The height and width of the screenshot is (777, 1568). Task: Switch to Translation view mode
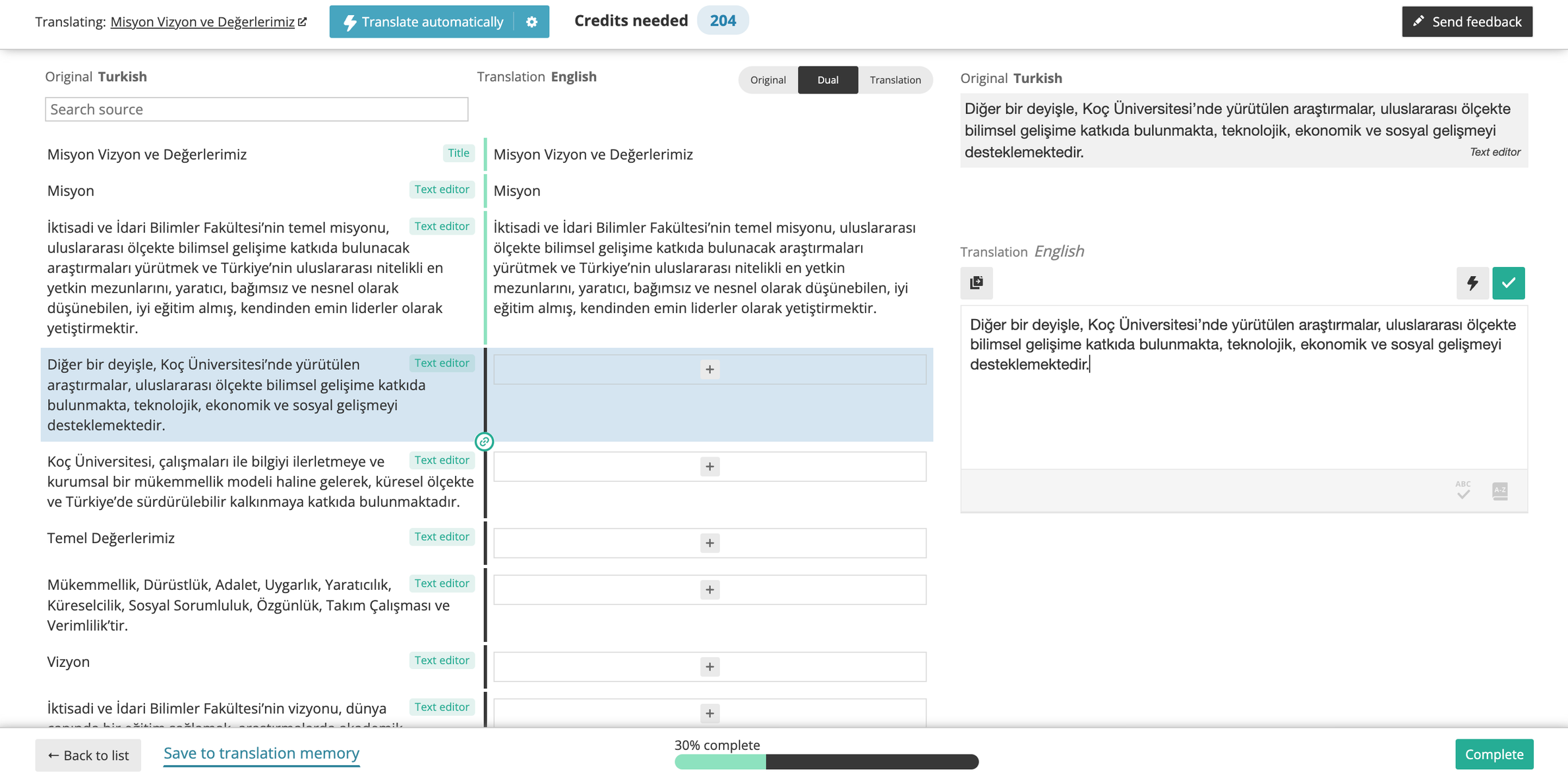coord(895,80)
